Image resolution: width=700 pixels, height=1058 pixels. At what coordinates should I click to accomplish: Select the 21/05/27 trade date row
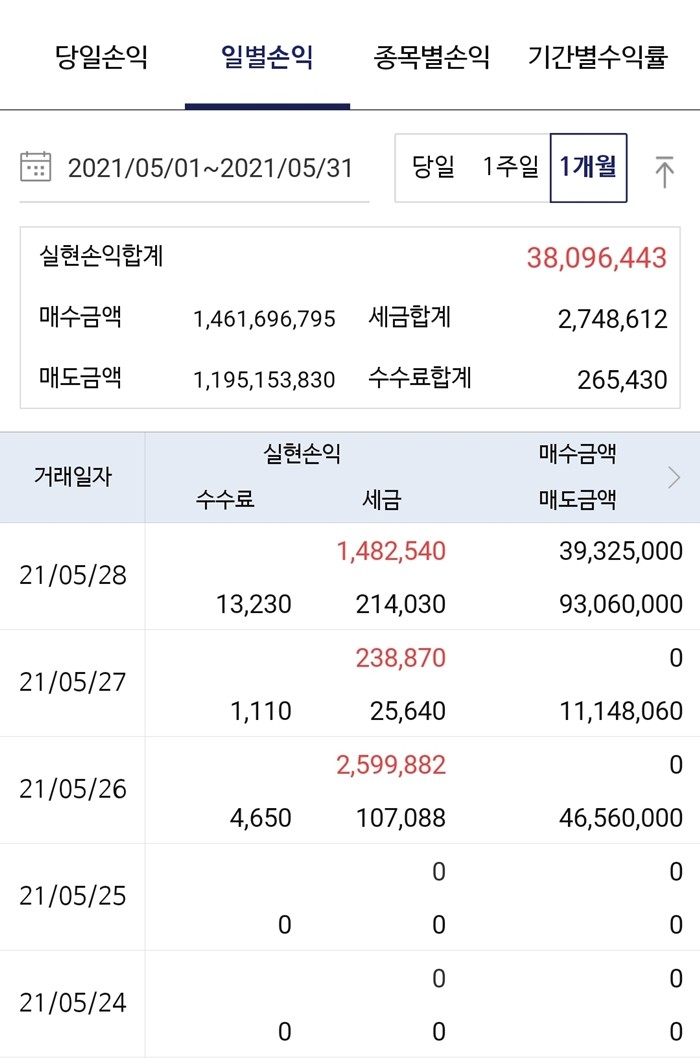350,683
